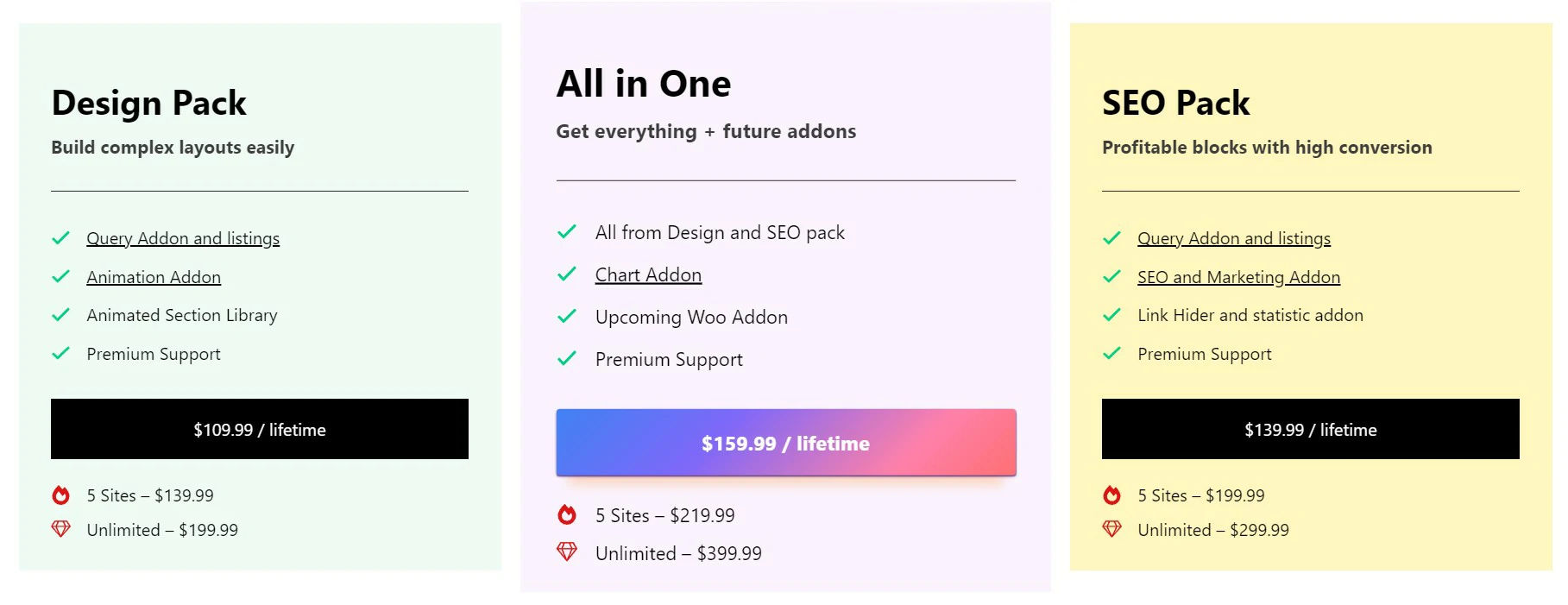
Task: Open the Query Addon and listings link in Design Pack
Action: [182, 238]
